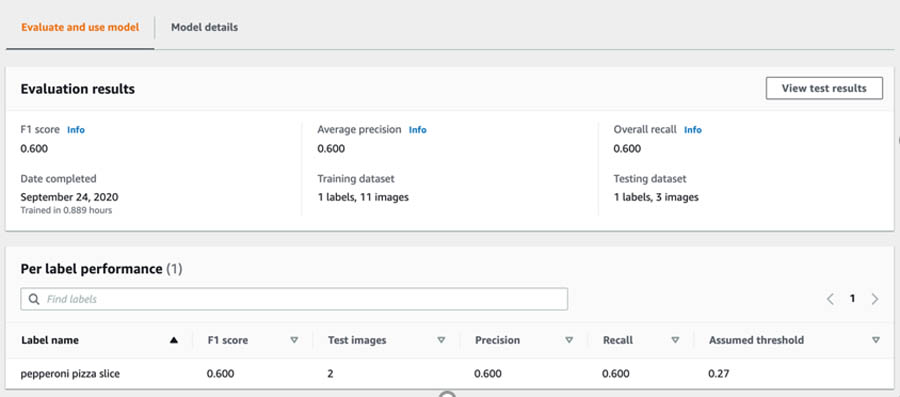
Task: Click the Label name column header
Action: point(50,340)
